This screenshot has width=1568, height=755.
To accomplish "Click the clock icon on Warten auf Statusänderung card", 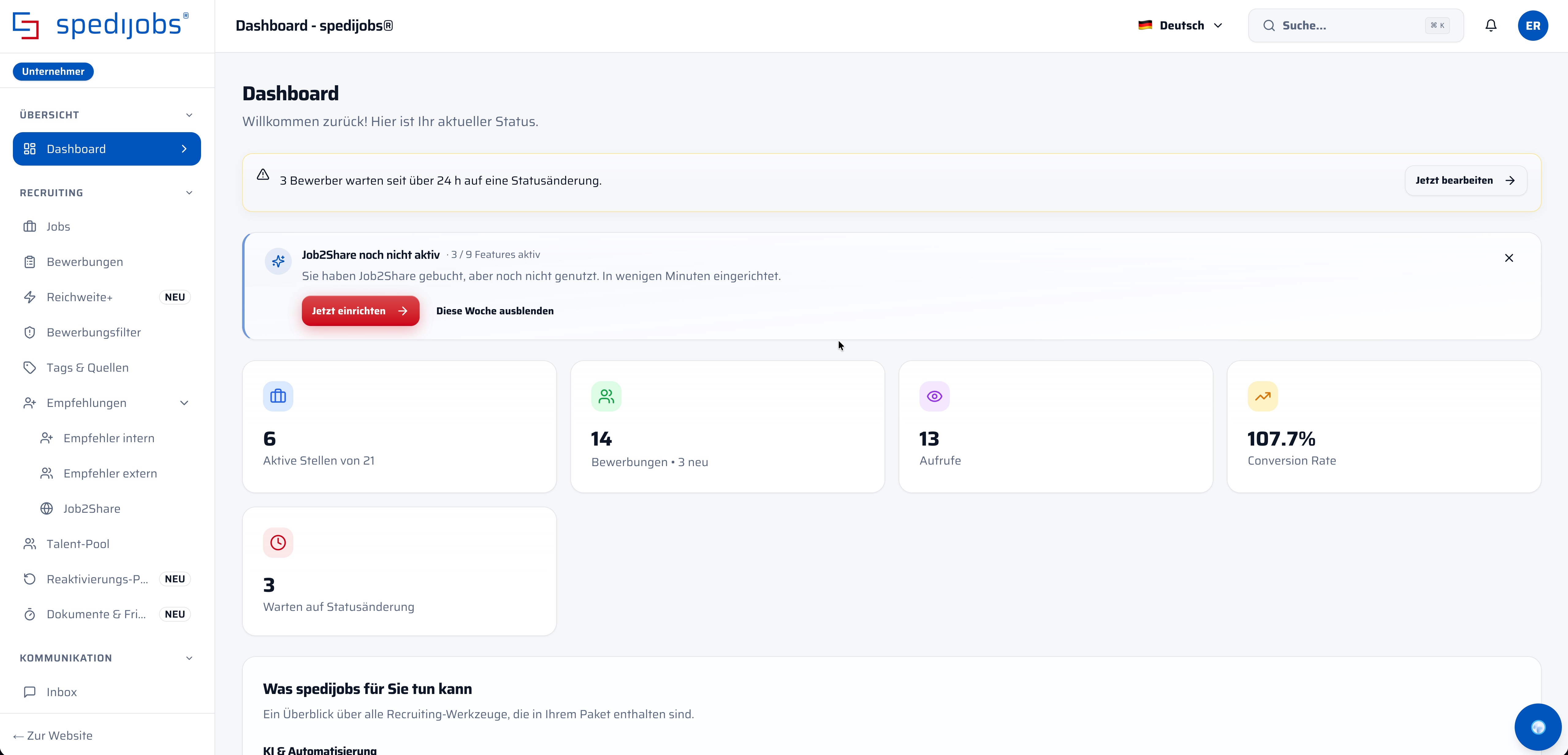I will tap(278, 542).
